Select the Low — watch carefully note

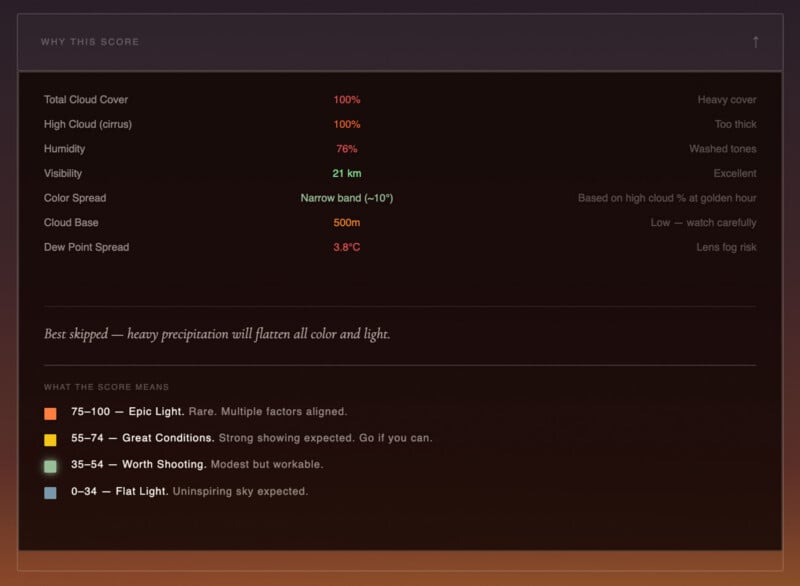tap(703, 223)
